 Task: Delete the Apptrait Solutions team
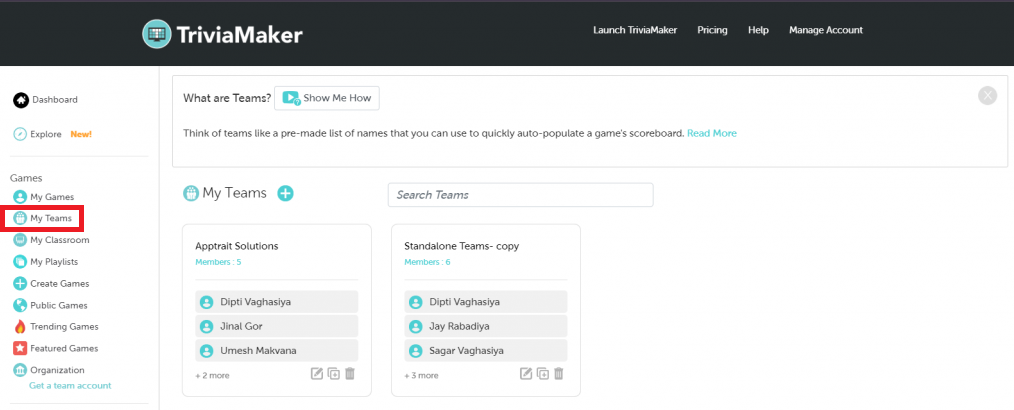pyautogui.click(x=350, y=374)
